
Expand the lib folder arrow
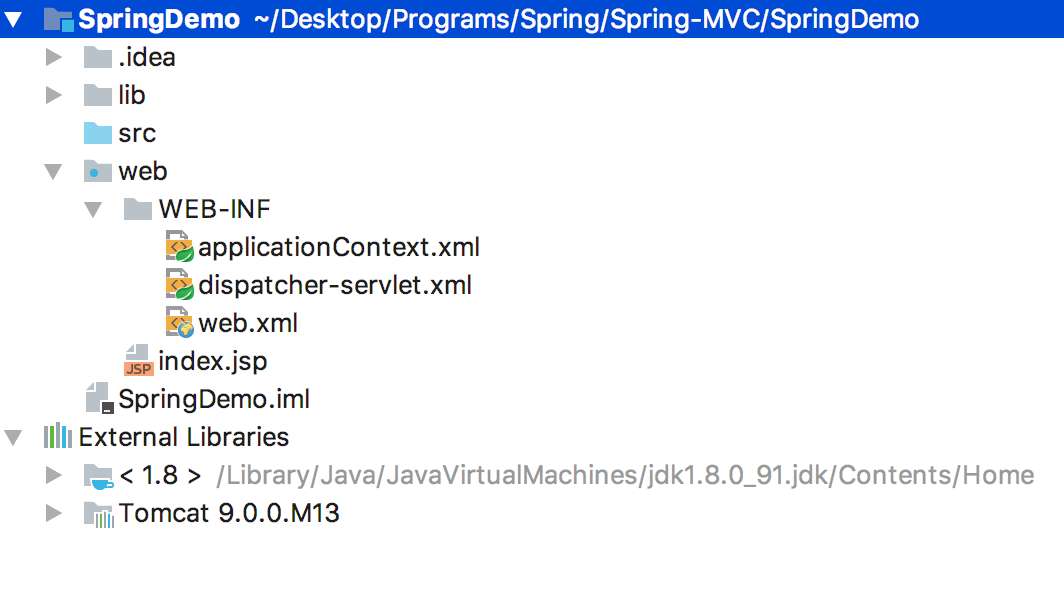point(54,95)
